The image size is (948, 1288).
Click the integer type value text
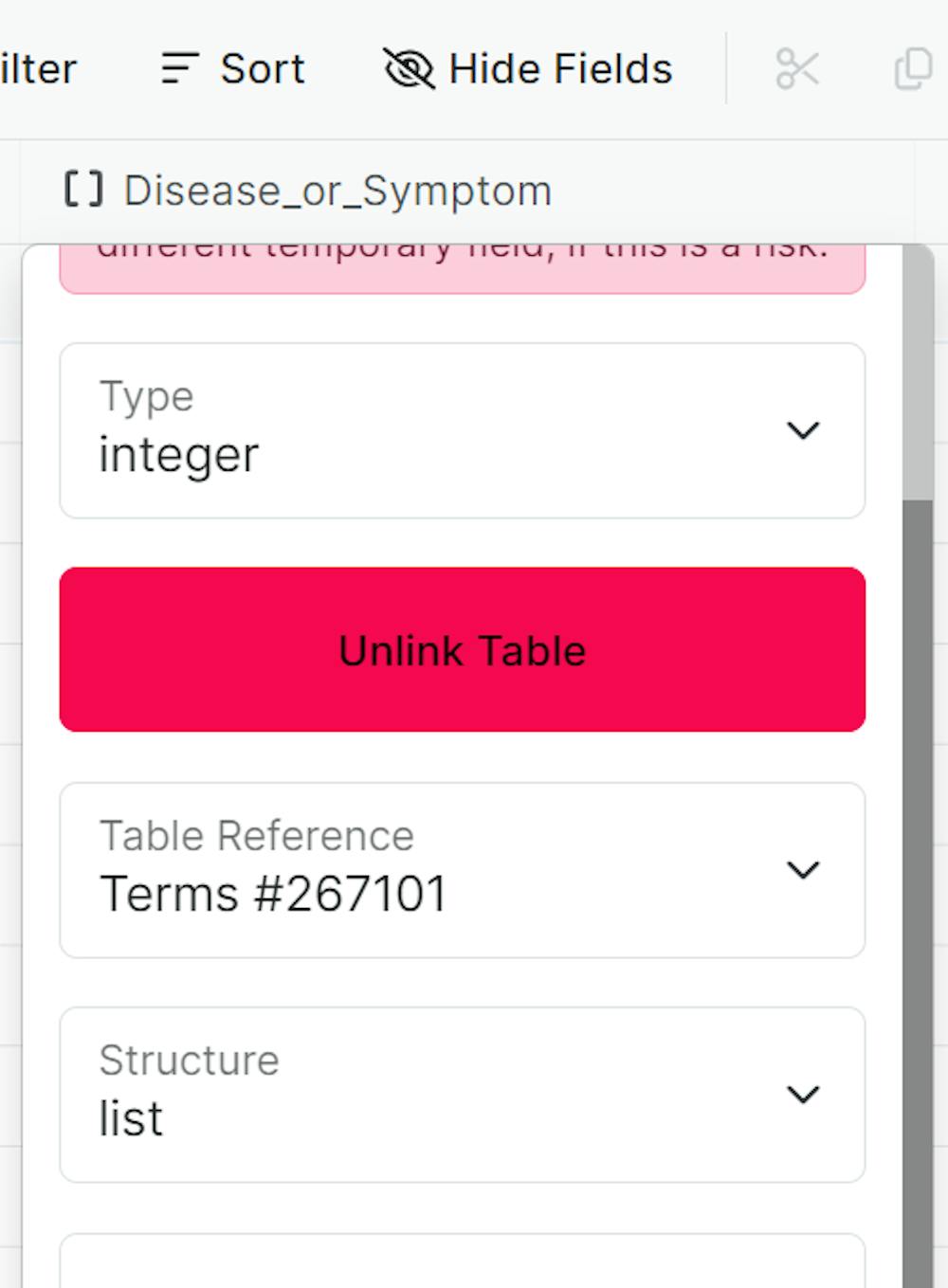pyautogui.click(x=178, y=453)
